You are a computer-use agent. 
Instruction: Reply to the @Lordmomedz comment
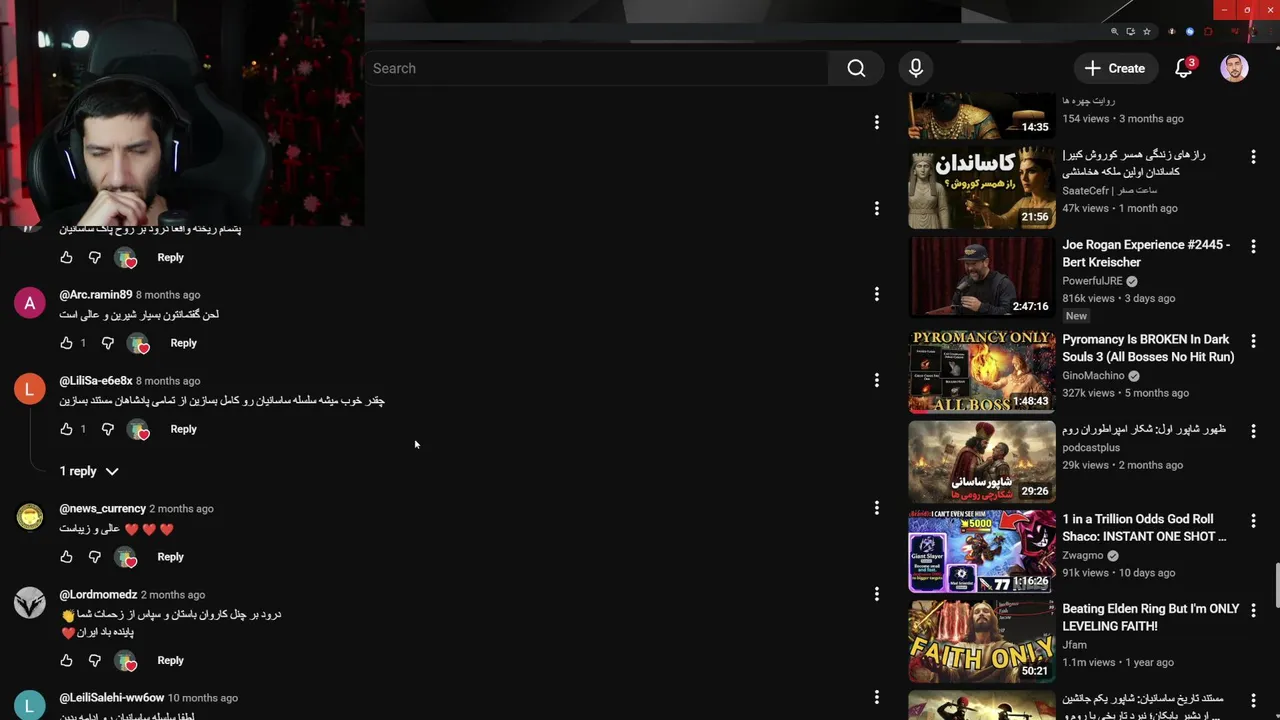tap(171, 661)
